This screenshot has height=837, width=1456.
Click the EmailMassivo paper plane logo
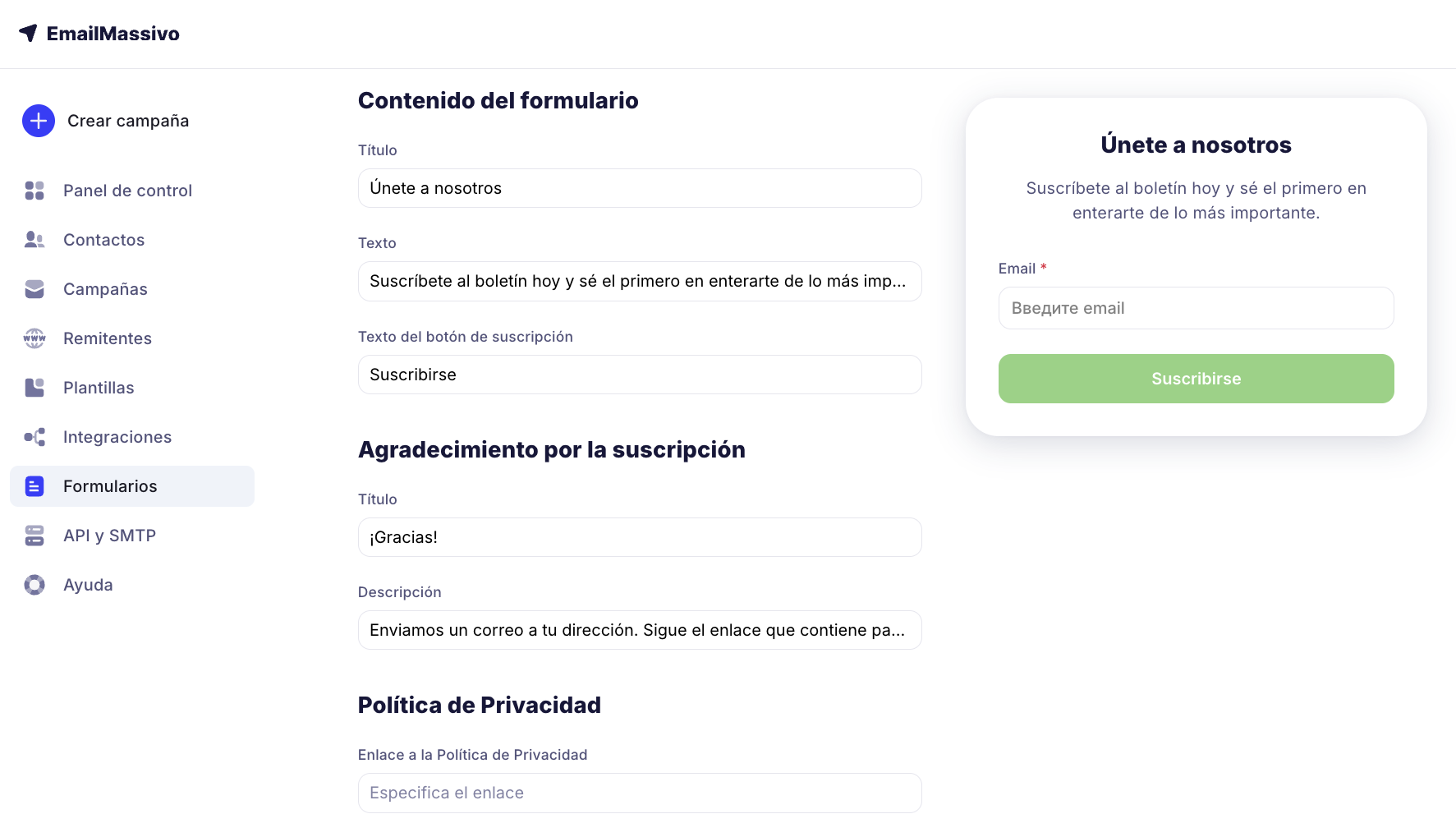click(28, 33)
